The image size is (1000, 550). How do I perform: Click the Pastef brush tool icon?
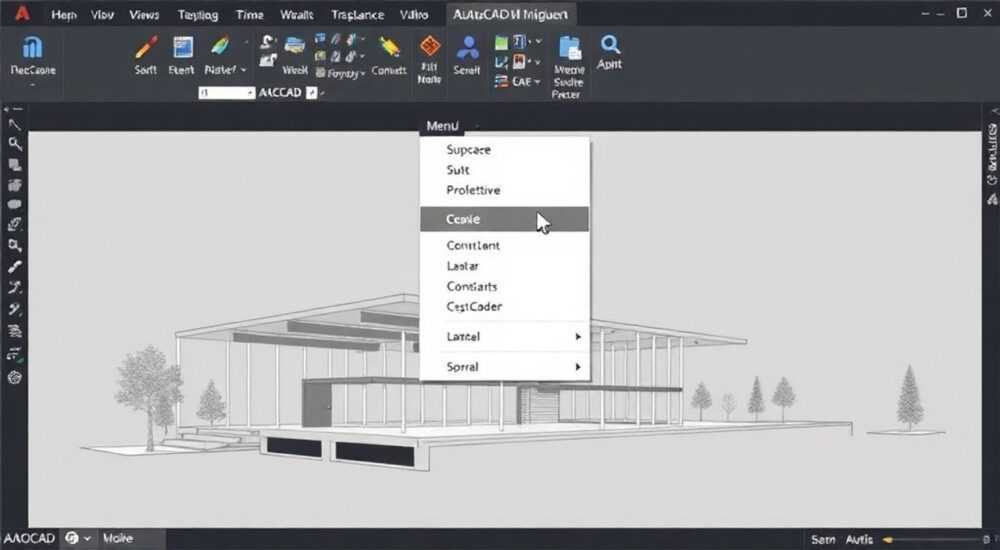(220, 48)
